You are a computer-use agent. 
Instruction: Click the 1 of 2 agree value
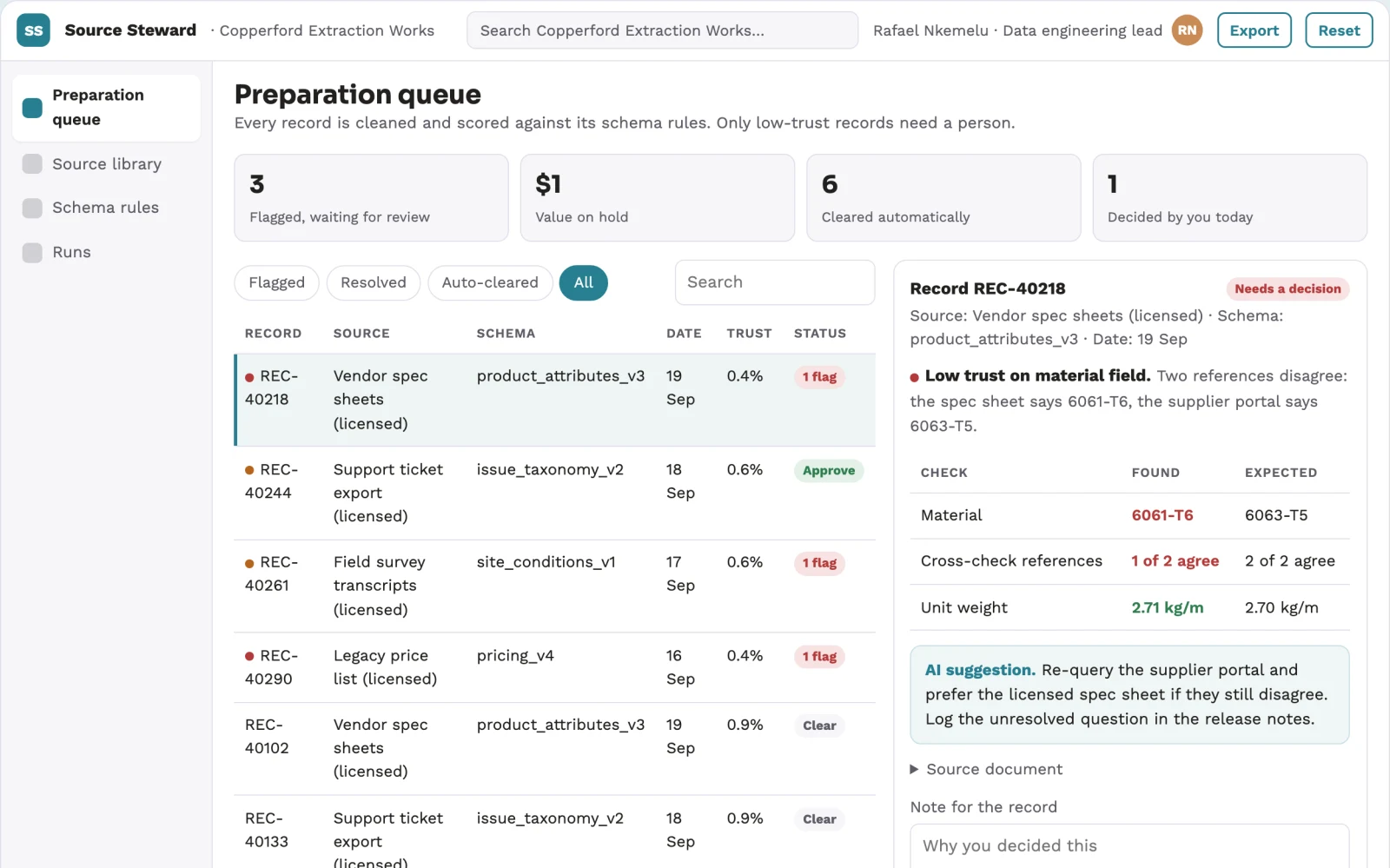click(1175, 561)
